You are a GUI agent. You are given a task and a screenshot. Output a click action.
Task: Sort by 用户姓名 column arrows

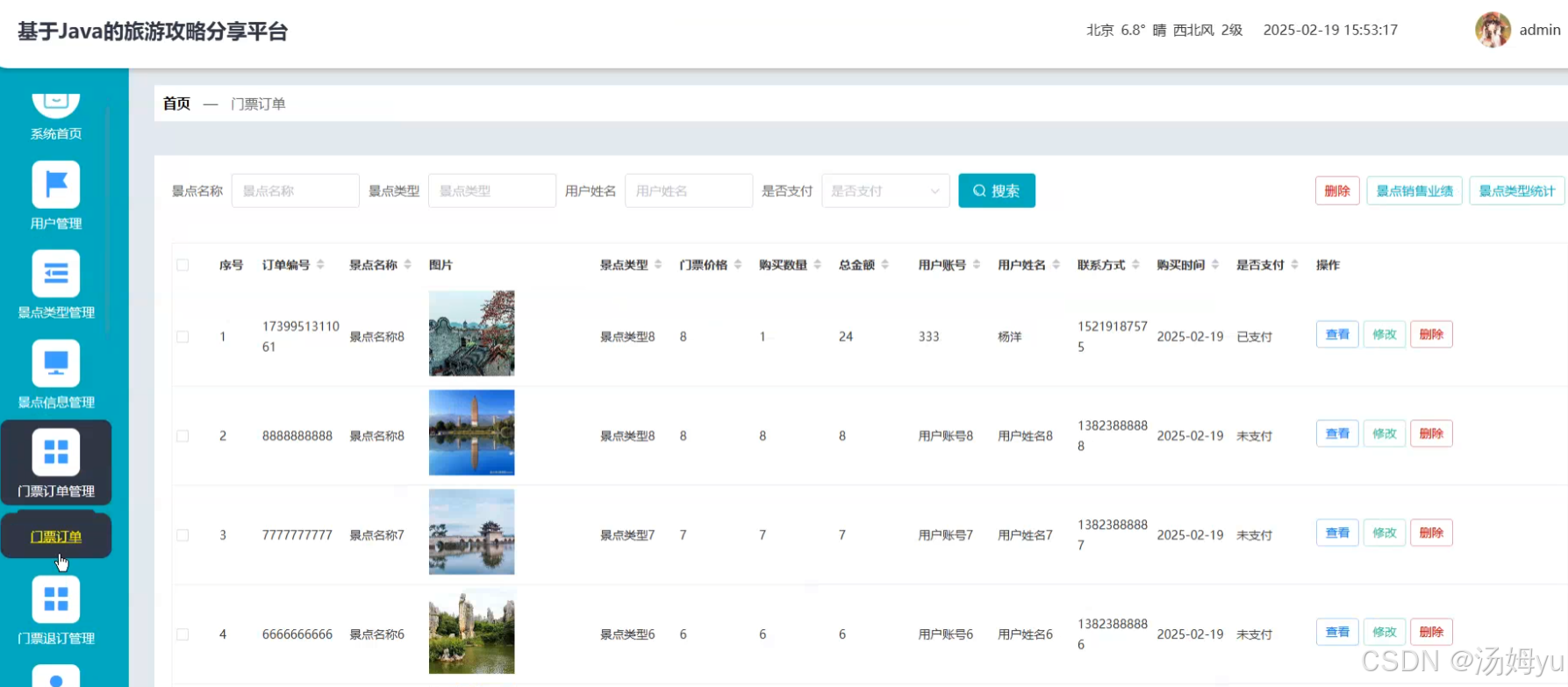1056,265
